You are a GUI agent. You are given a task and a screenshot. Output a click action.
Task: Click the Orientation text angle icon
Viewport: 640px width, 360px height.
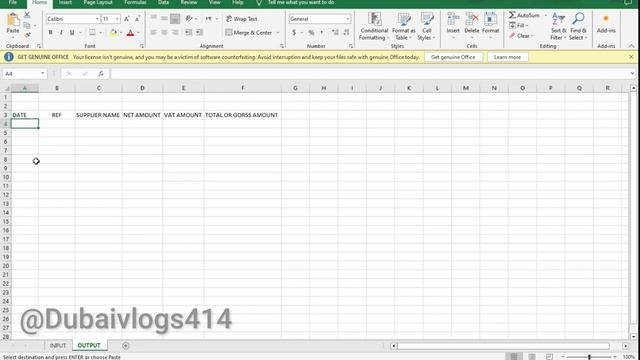coord(189,18)
